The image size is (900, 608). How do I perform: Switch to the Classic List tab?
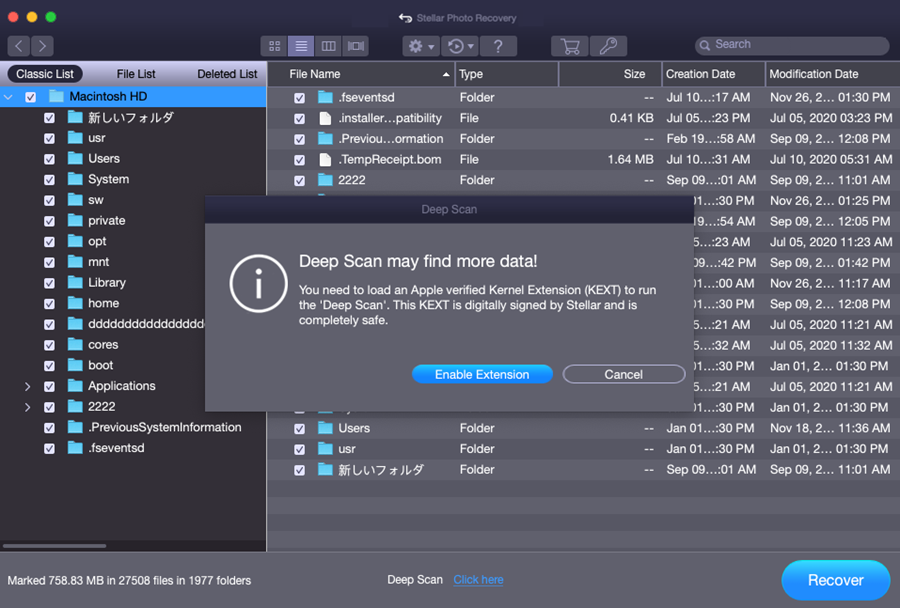[x=45, y=74]
